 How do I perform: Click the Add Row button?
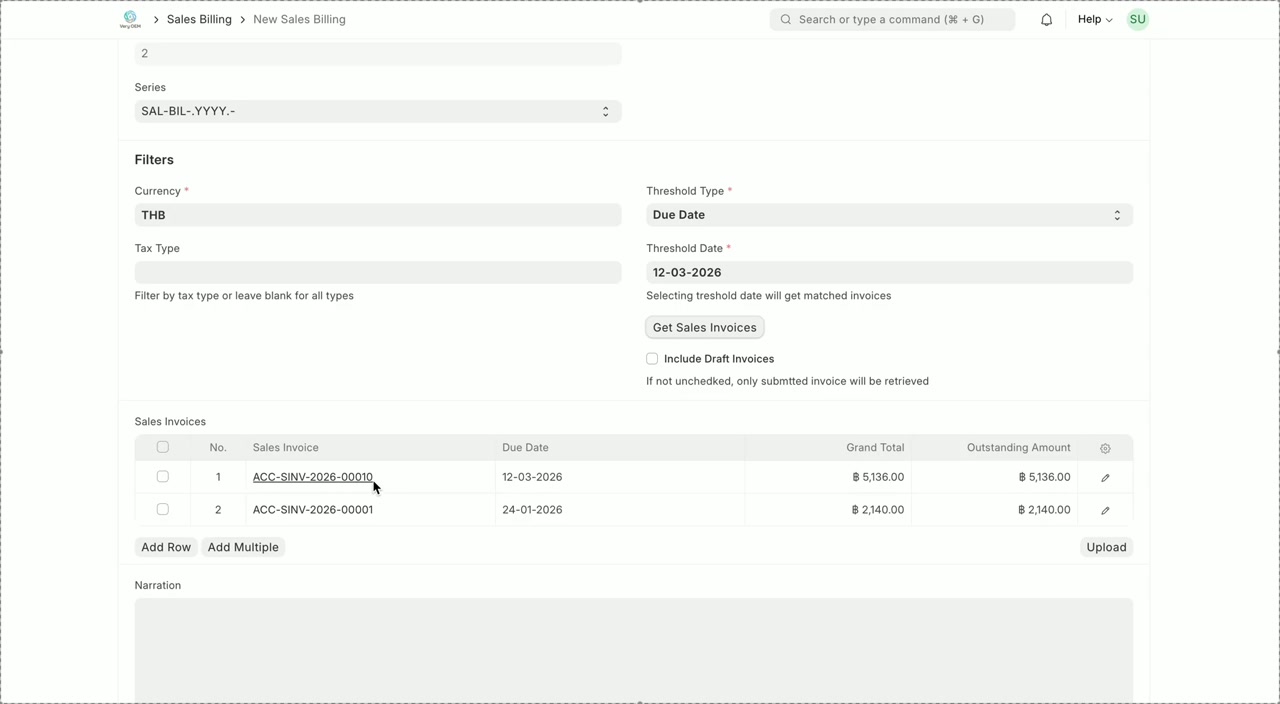[165, 547]
